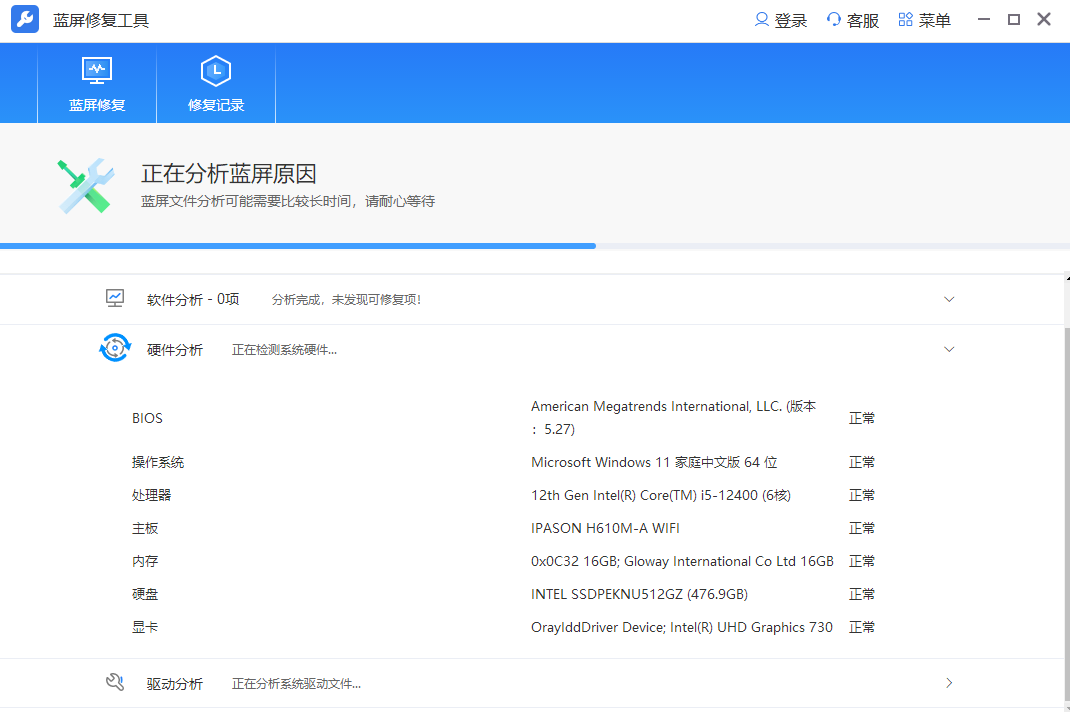Minimize the 蓝屏修复工具 window
1070x712 pixels.
tap(983, 19)
